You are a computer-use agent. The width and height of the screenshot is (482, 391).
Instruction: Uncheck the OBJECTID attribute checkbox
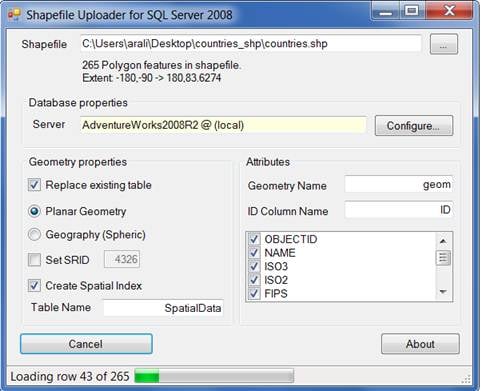[x=254, y=239]
